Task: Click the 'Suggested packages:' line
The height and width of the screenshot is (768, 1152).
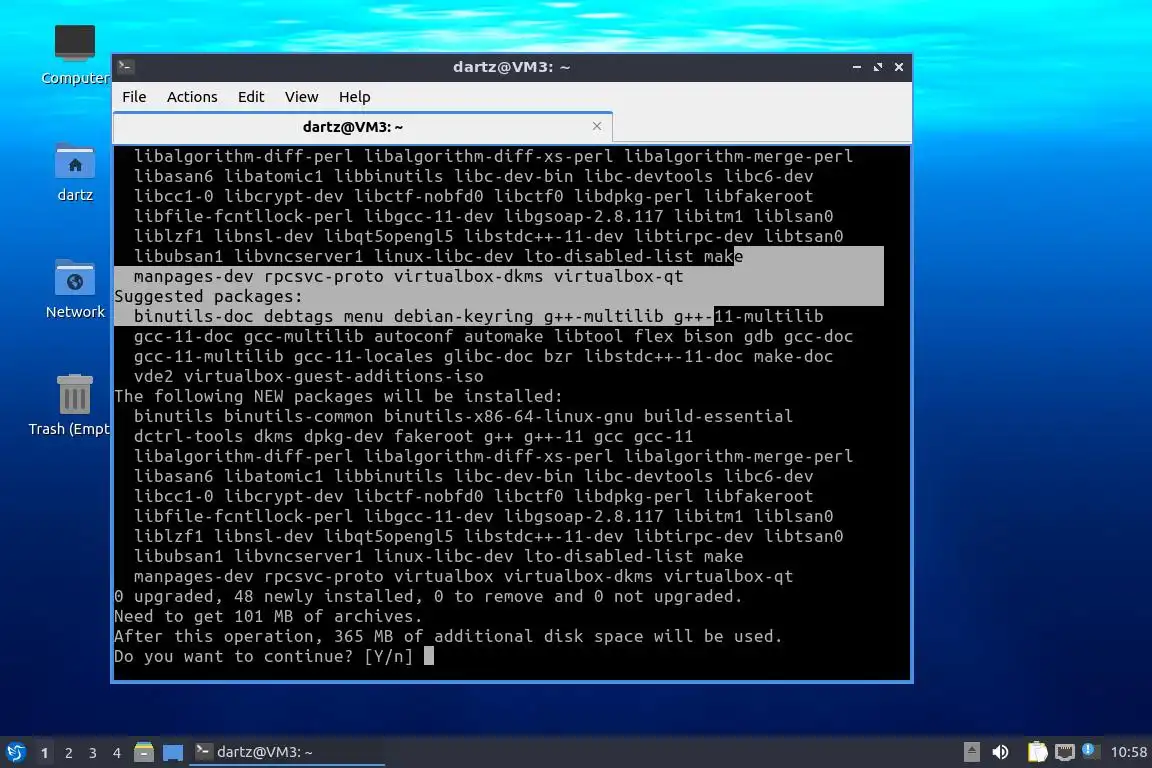Action: click(x=208, y=296)
